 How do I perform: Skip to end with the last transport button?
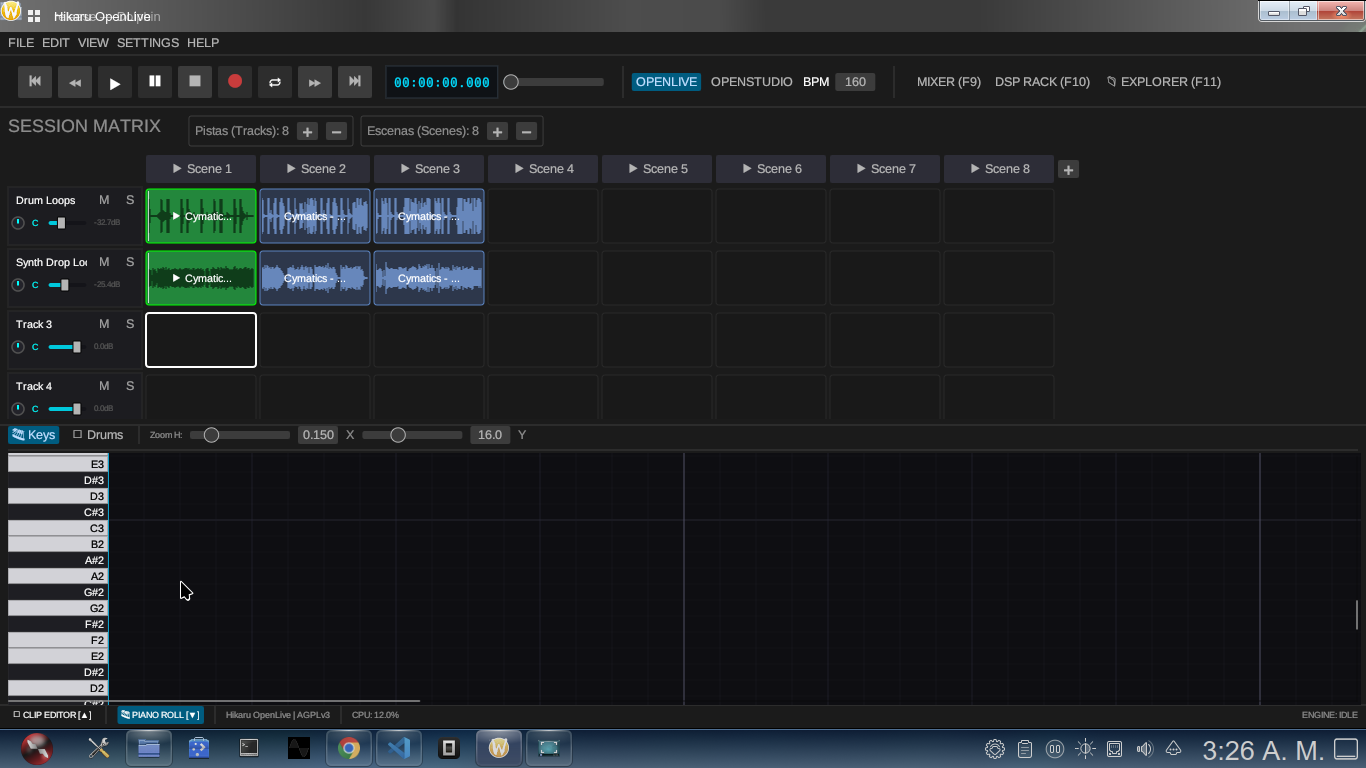tap(355, 82)
